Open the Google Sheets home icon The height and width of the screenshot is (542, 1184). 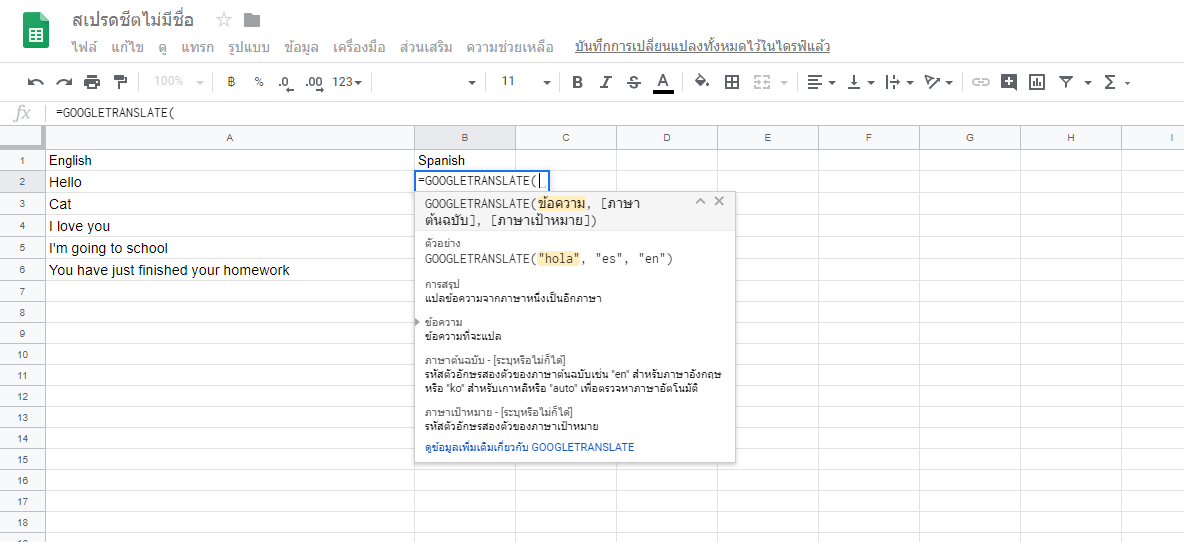(35, 32)
